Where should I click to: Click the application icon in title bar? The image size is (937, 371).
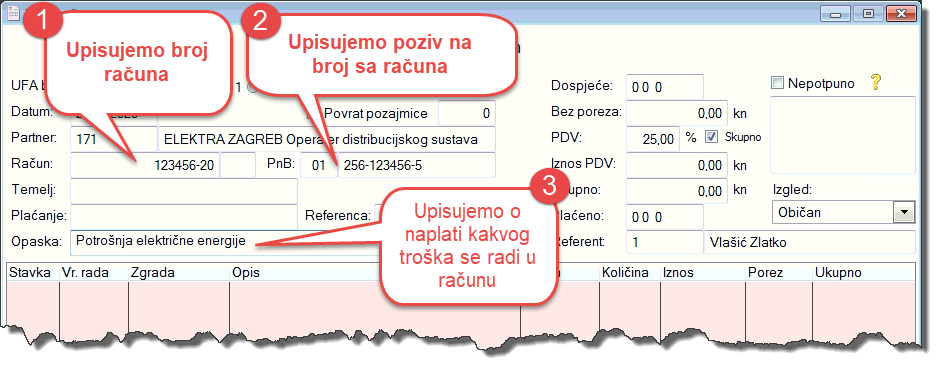coord(13,13)
